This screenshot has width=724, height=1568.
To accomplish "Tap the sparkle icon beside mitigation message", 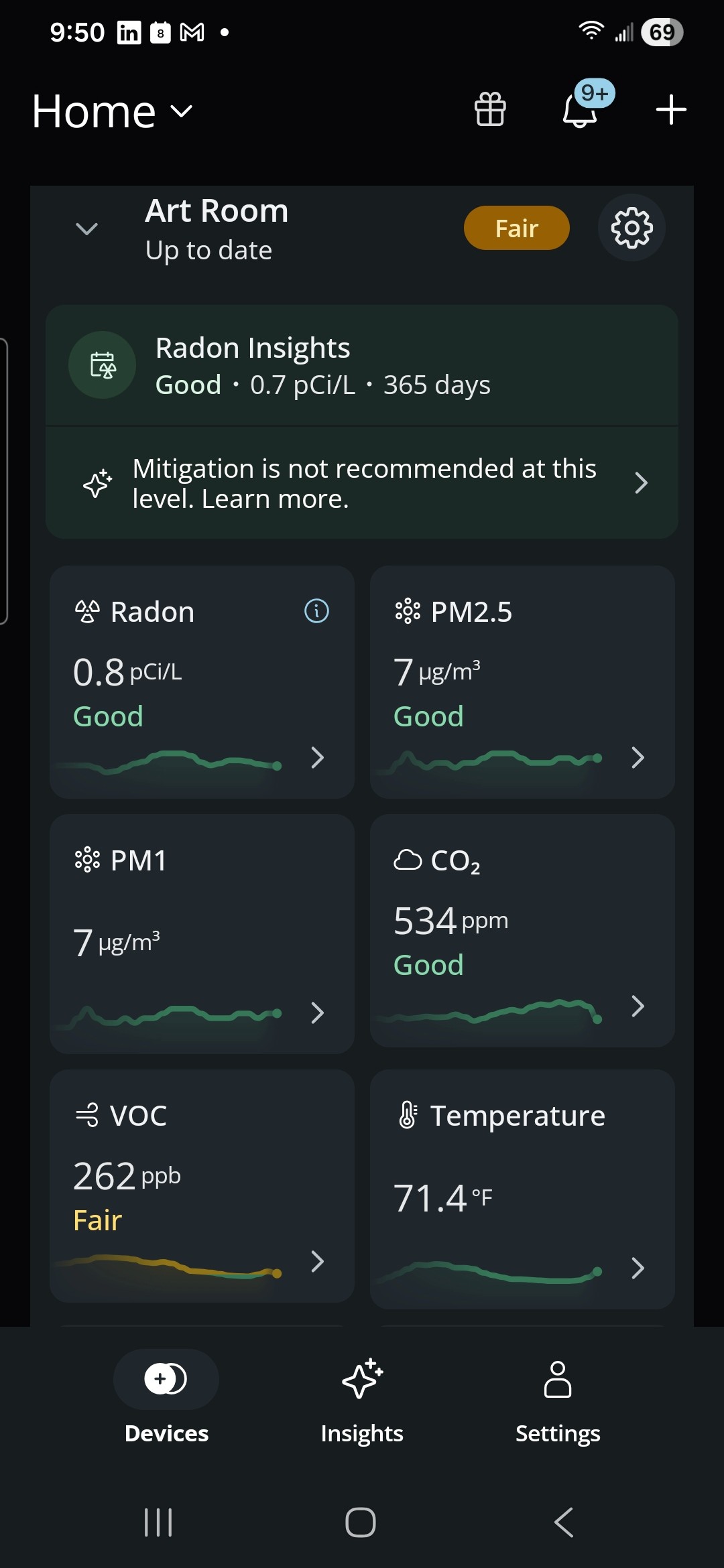I will 98,483.
